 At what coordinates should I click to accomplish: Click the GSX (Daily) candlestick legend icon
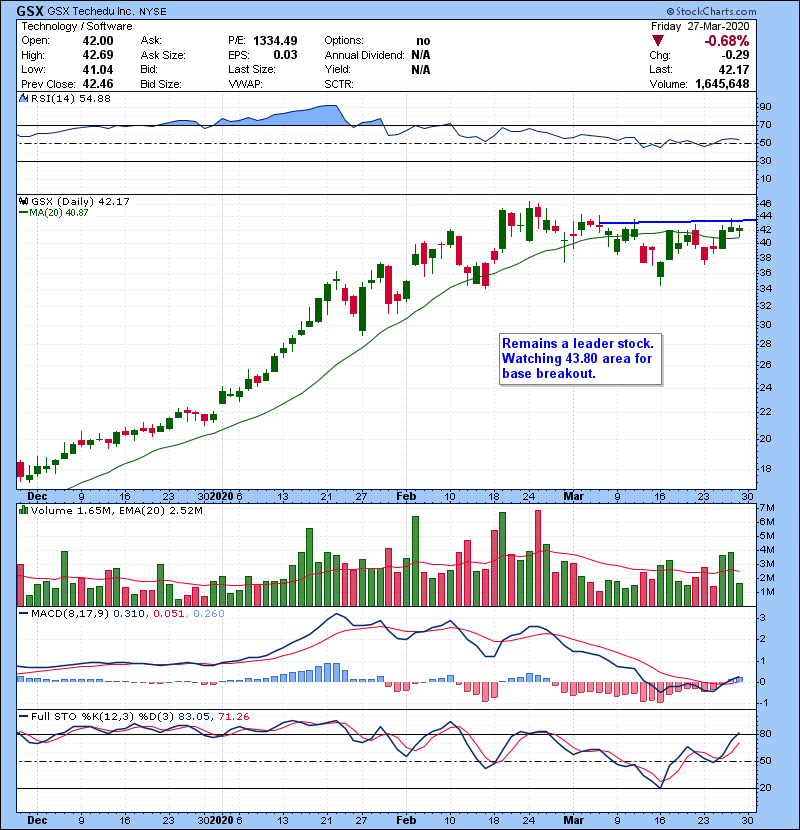23,201
